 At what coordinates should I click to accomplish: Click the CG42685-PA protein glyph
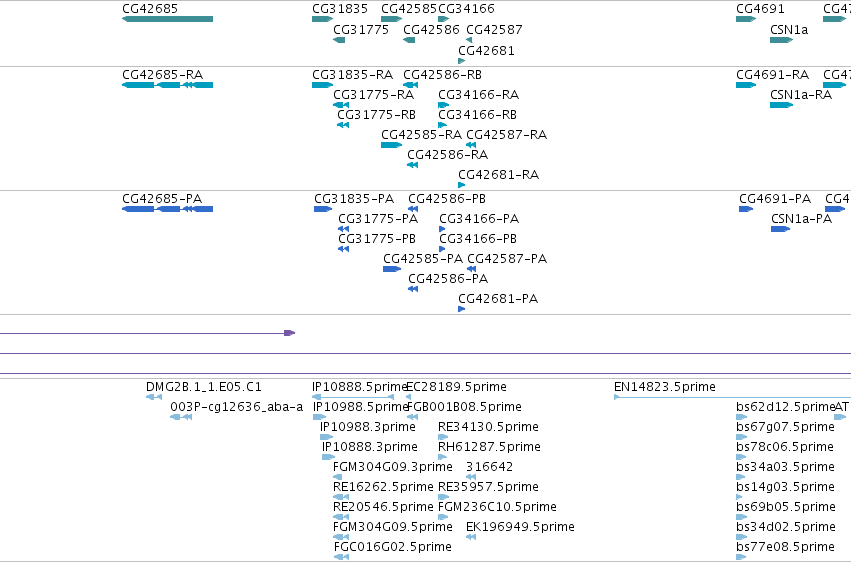coord(168,209)
